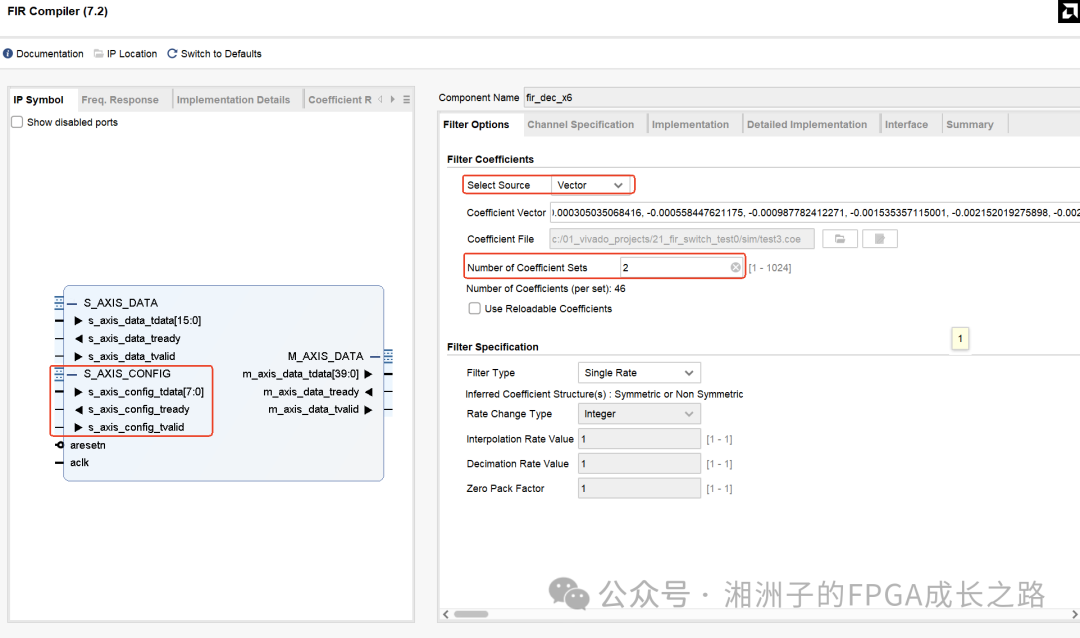Click the IP Location icon
The width and height of the screenshot is (1080, 638).
(98, 54)
